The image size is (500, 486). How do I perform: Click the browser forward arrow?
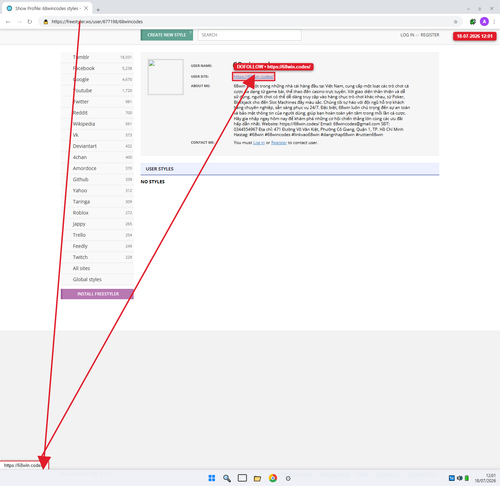pyautogui.click(x=19, y=22)
